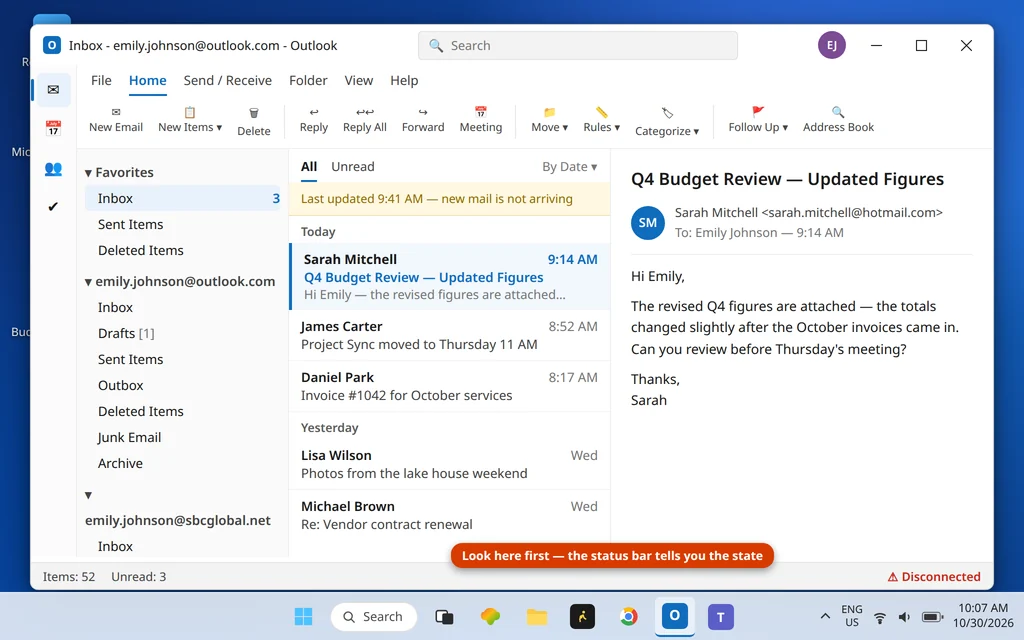
Task: Open the Move dropdown
Action: (x=549, y=120)
